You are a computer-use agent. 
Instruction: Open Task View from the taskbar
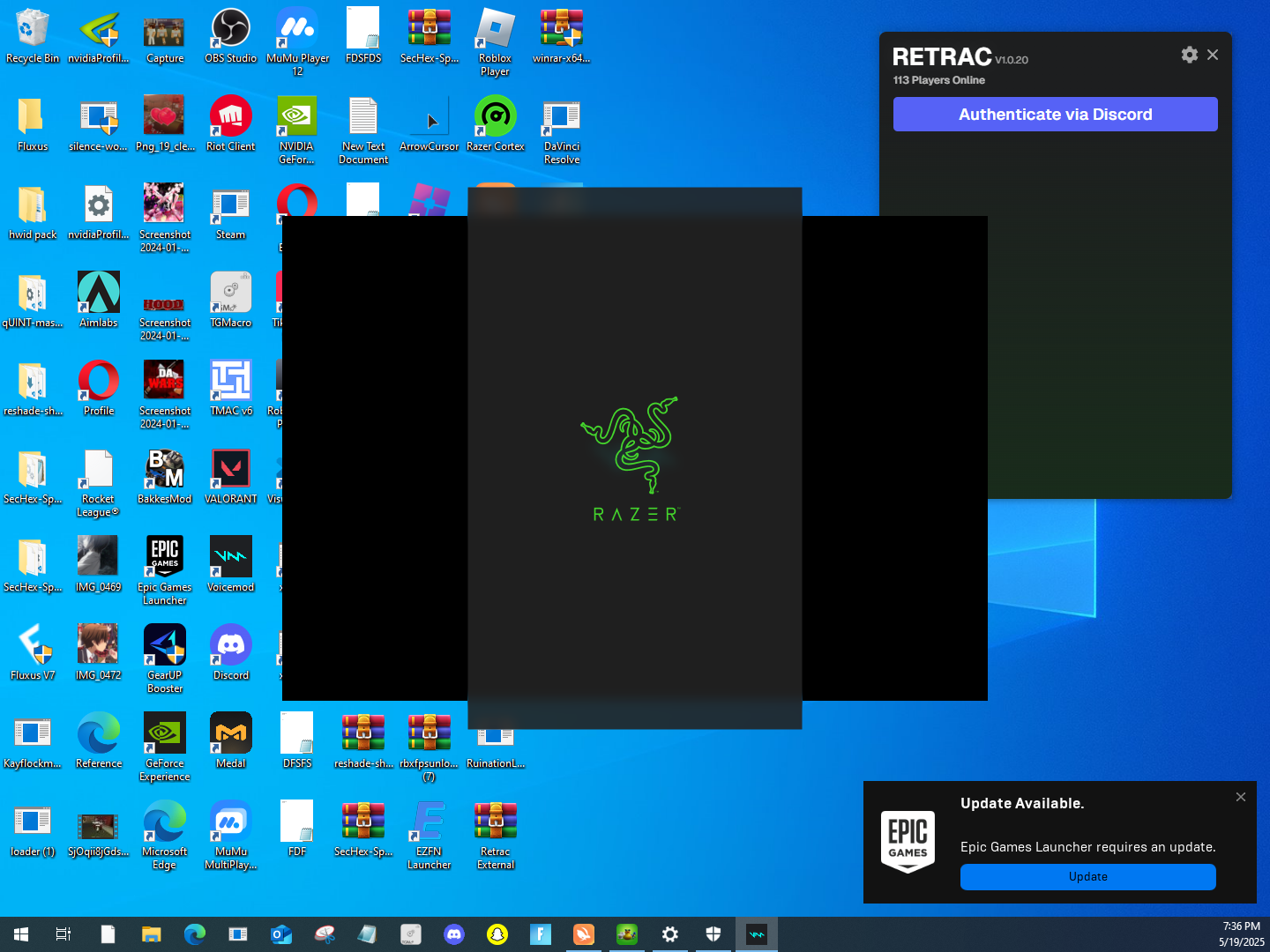pos(63,934)
